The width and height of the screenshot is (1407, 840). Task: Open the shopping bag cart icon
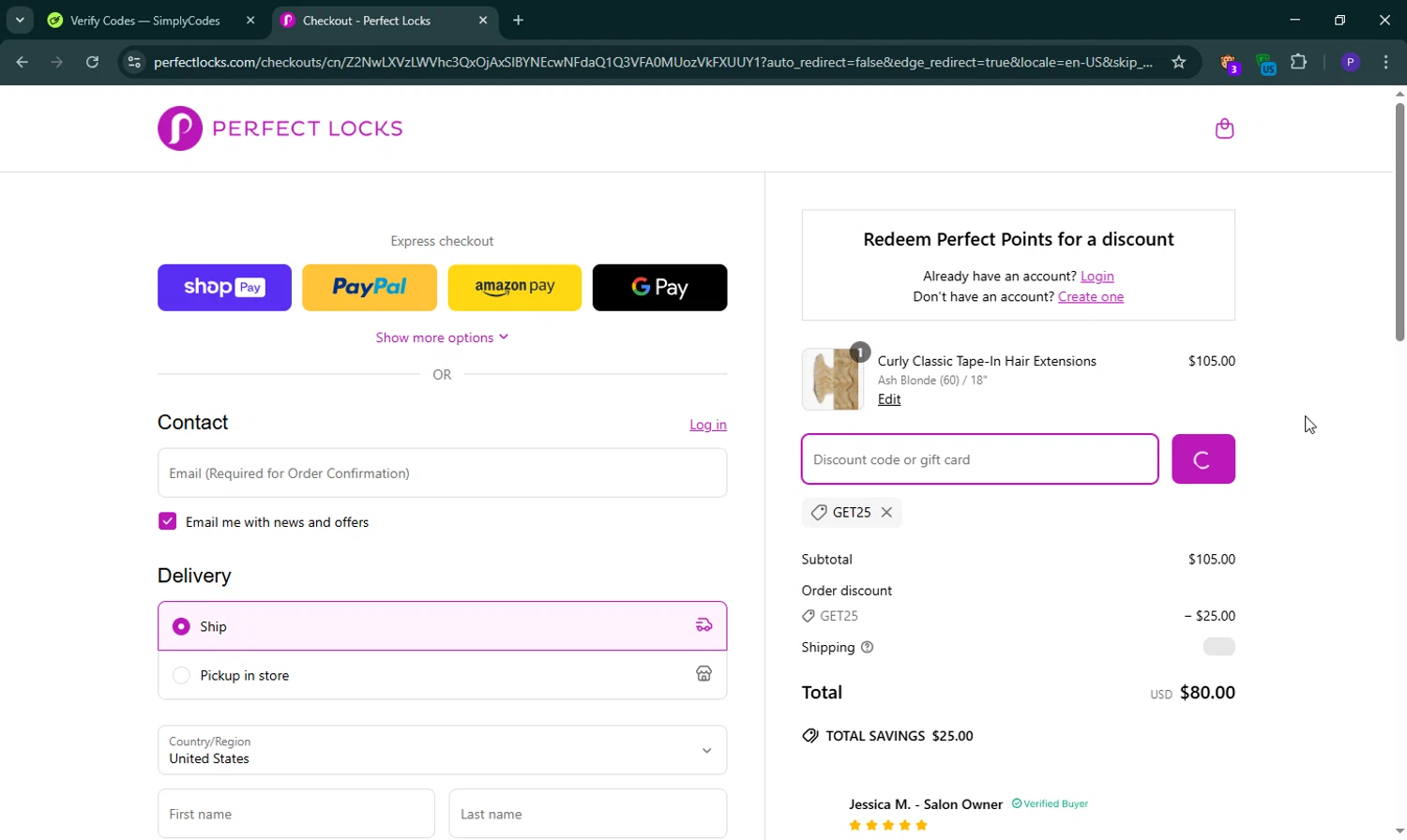[1224, 128]
